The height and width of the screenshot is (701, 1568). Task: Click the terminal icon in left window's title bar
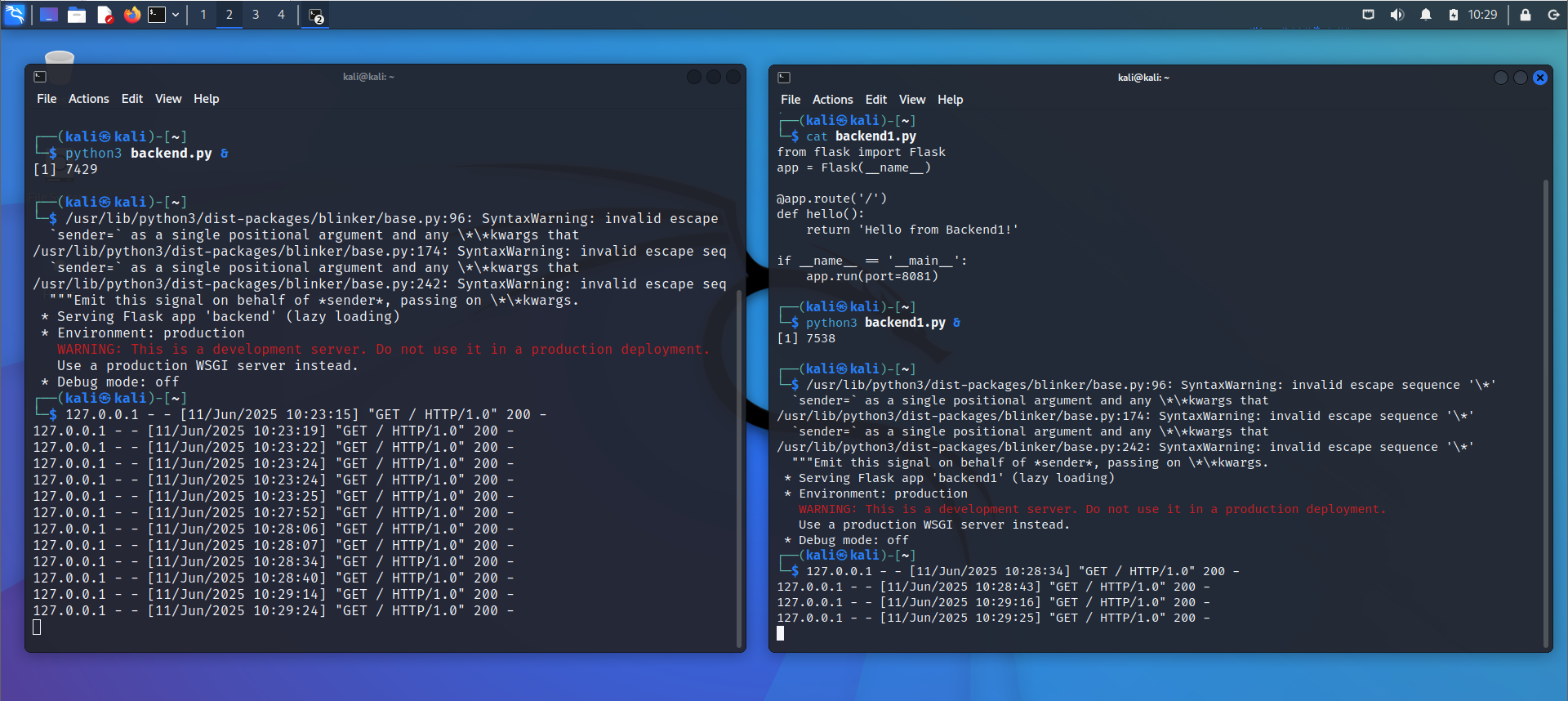40,77
